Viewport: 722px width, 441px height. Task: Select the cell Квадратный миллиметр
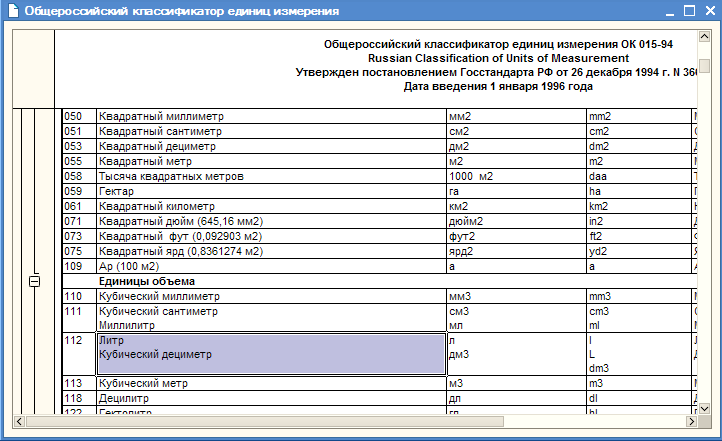tap(271, 116)
